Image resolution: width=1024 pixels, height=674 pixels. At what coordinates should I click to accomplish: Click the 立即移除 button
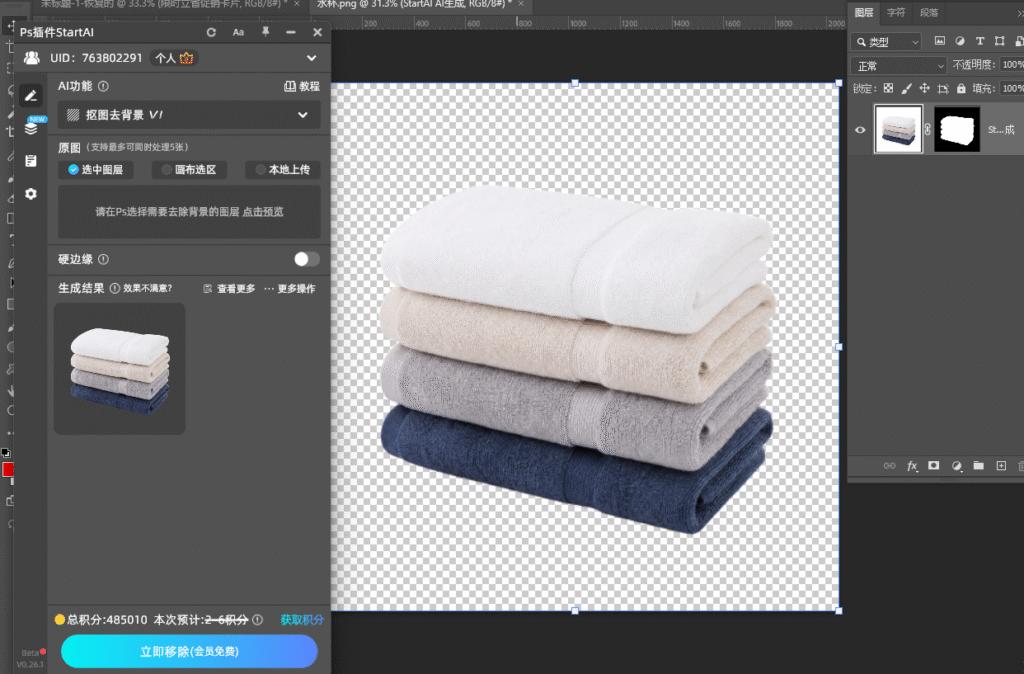(x=189, y=651)
